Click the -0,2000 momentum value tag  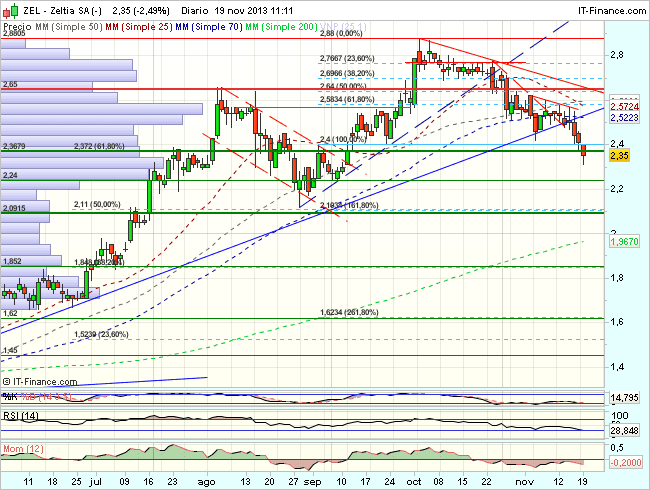click(x=625, y=462)
